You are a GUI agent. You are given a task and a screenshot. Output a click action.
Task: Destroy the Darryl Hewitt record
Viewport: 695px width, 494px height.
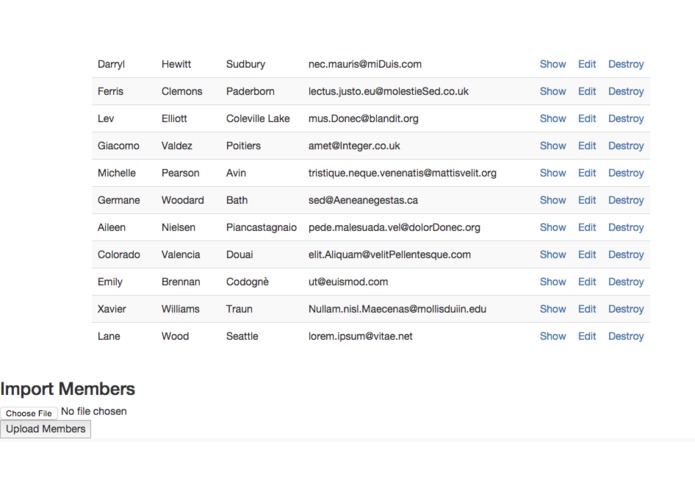[626, 64]
